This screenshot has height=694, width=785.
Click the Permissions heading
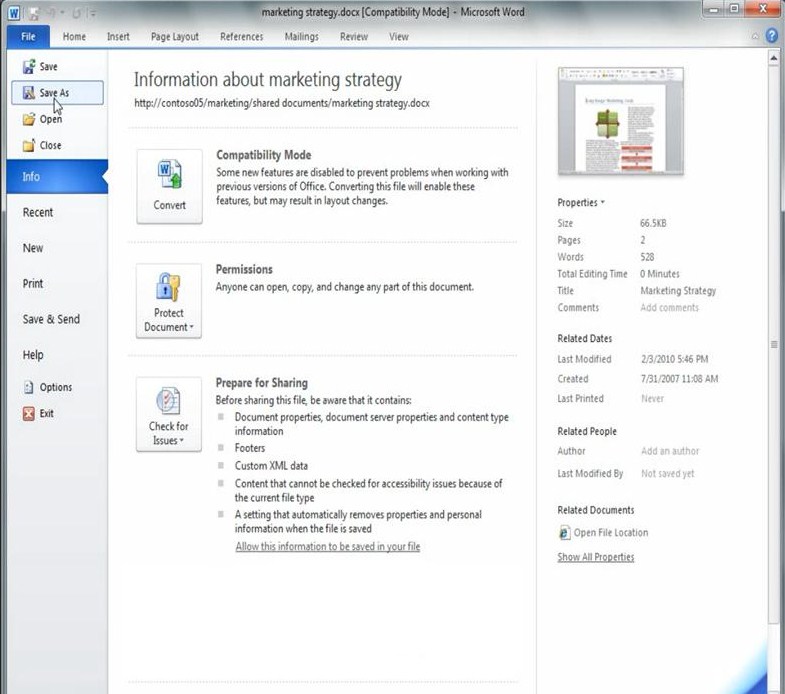[244, 269]
